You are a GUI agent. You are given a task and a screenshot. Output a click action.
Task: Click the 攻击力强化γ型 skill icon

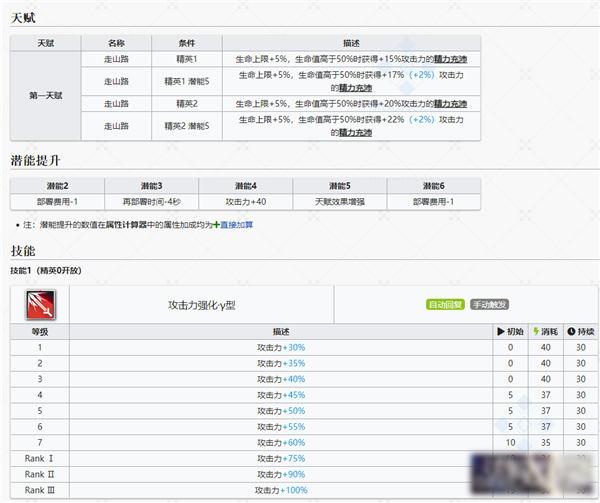click(x=41, y=304)
